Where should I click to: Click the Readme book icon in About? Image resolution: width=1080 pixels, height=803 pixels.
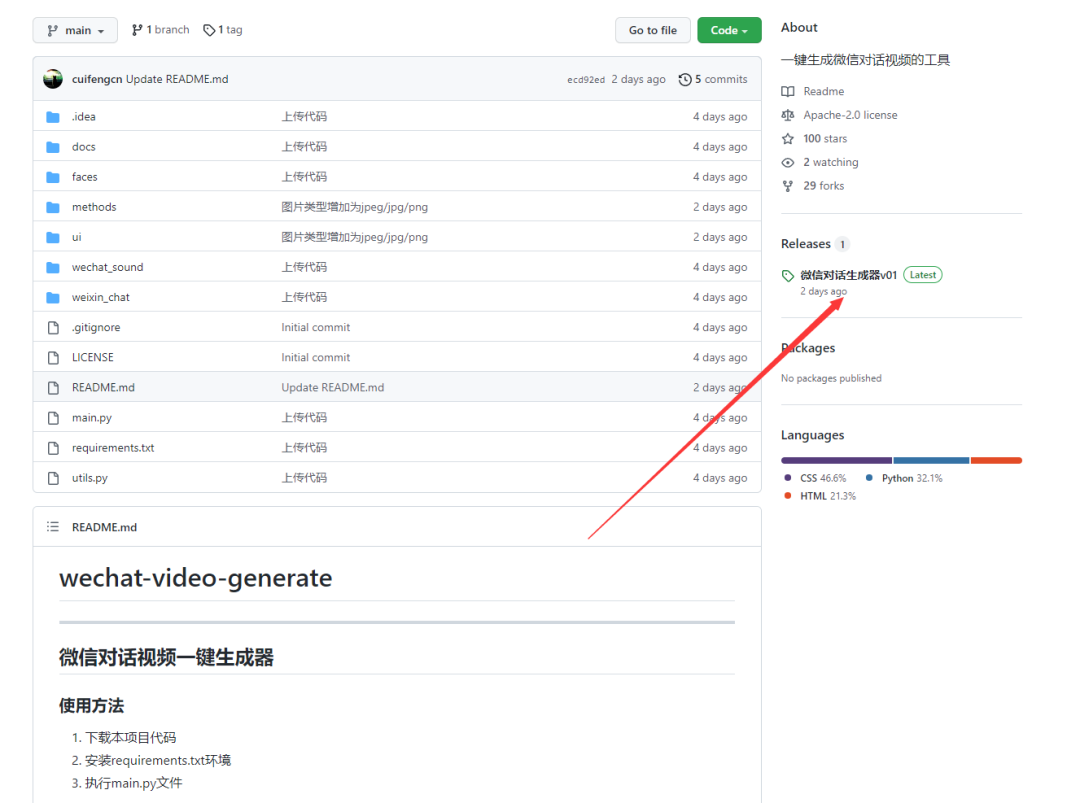click(788, 92)
